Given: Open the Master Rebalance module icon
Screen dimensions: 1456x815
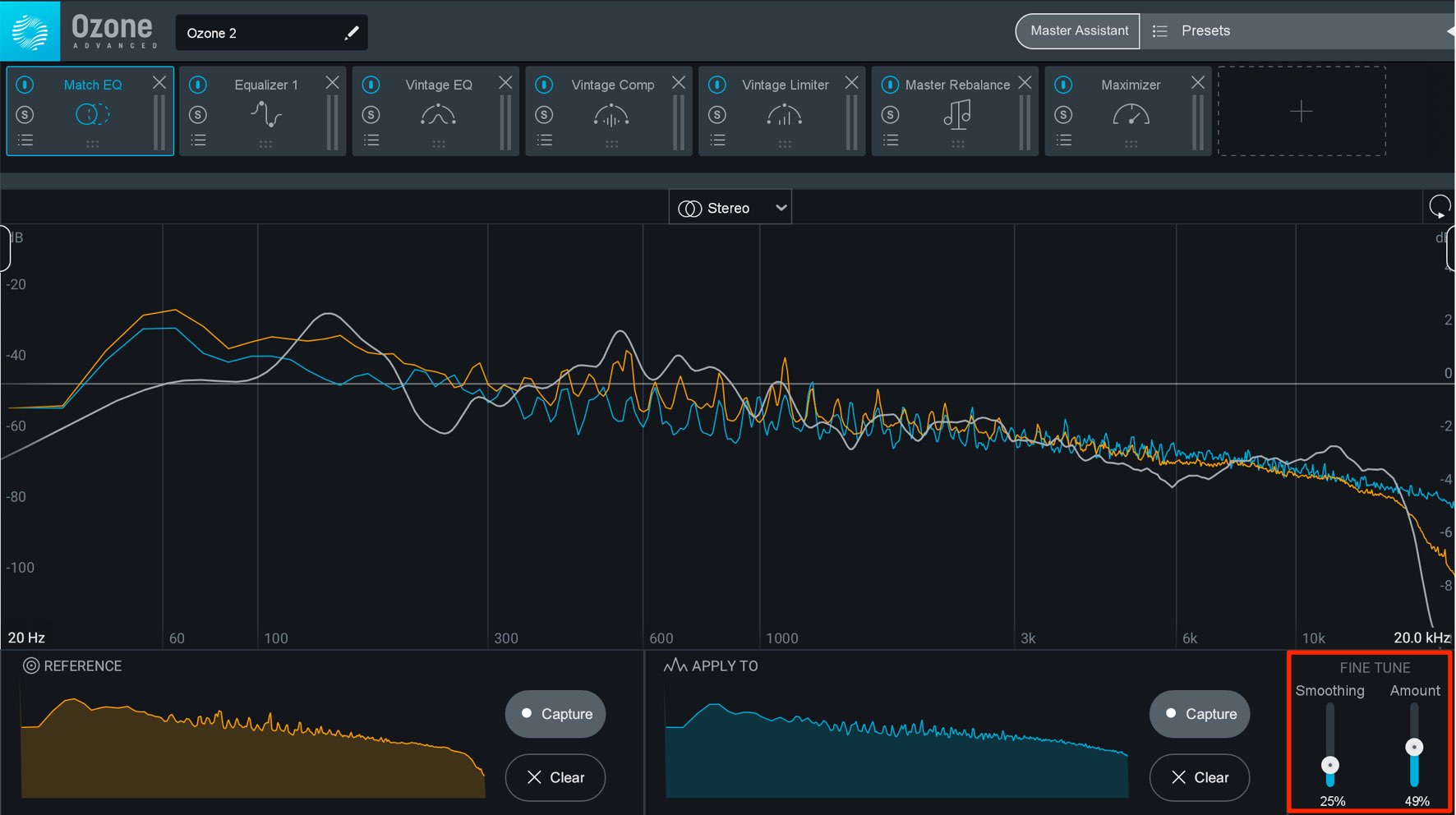Looking at the screenshot, I should coord(957,115).
